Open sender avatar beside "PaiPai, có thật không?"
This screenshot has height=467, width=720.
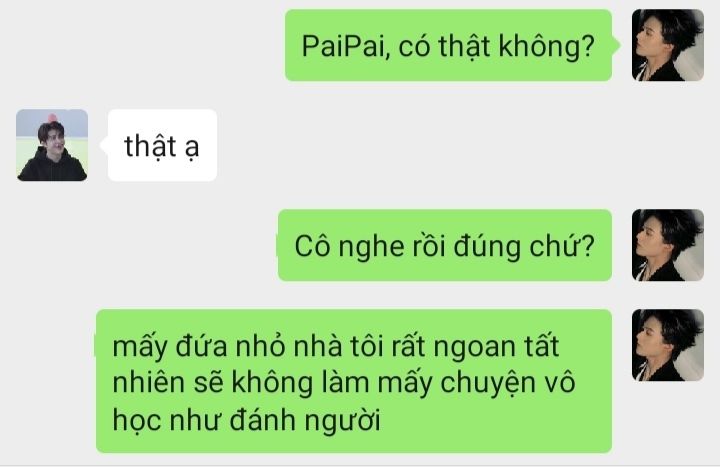668,45
